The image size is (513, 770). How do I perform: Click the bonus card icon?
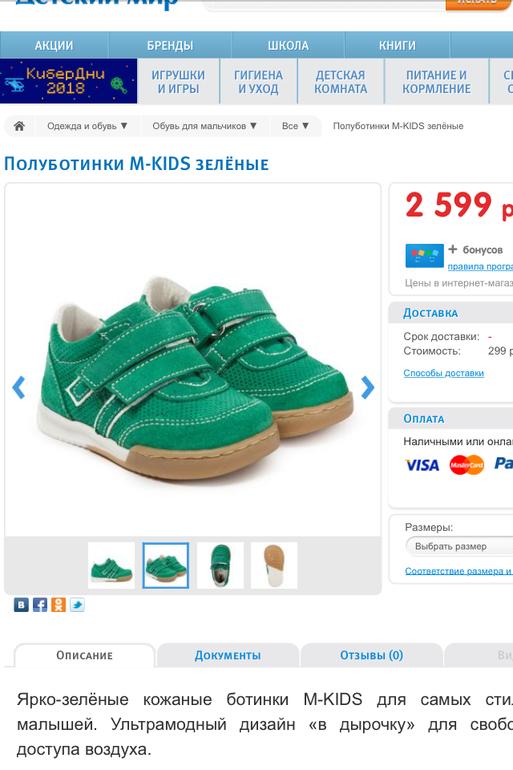tap(425, 255)
